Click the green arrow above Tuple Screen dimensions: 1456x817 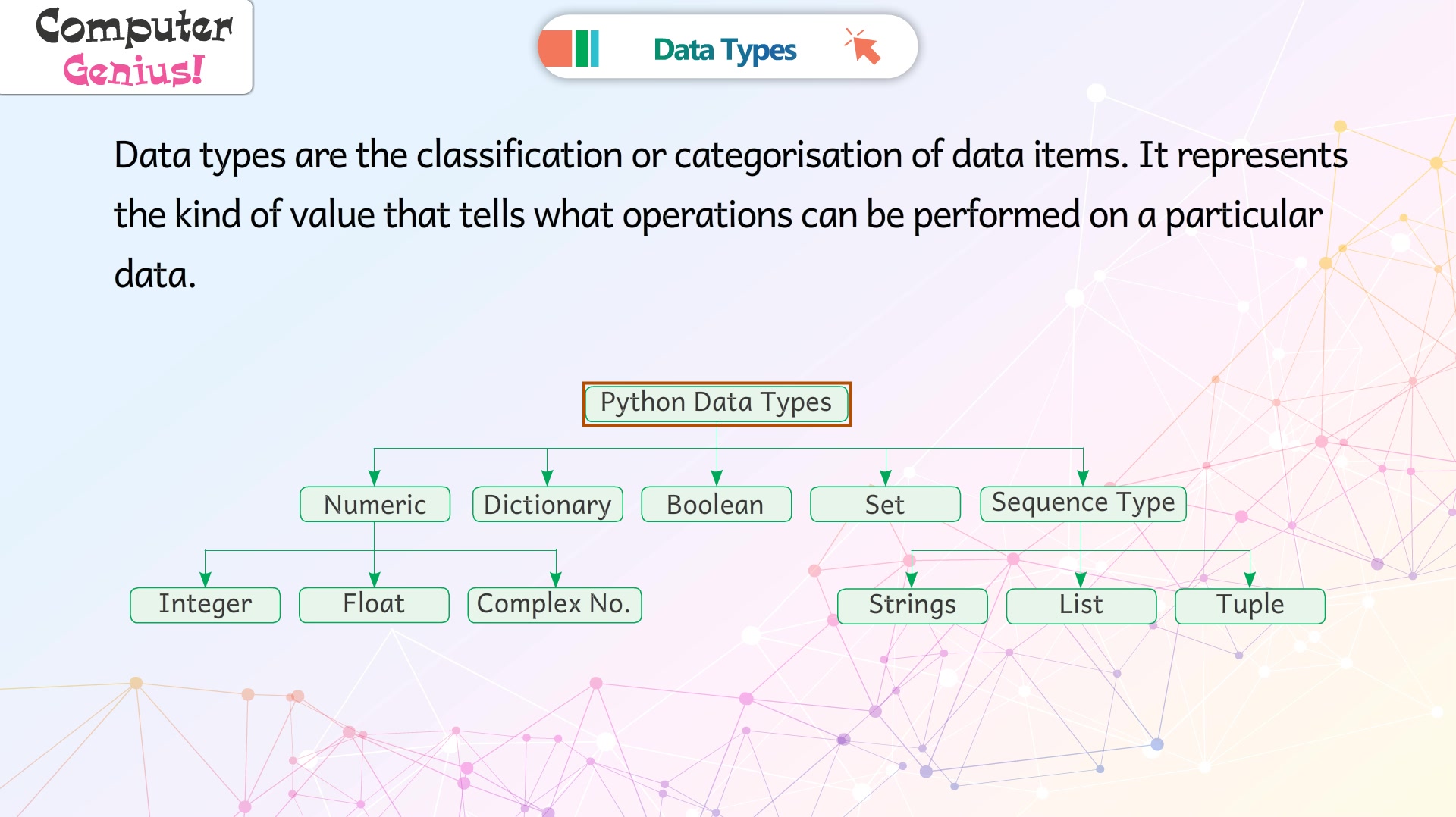click(x=1250, y=579)
